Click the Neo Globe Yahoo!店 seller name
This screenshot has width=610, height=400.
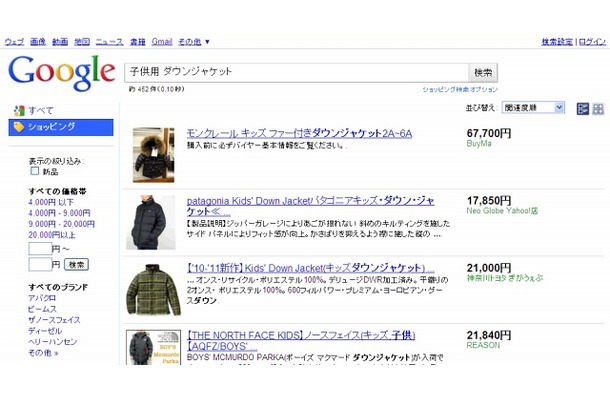502,211
